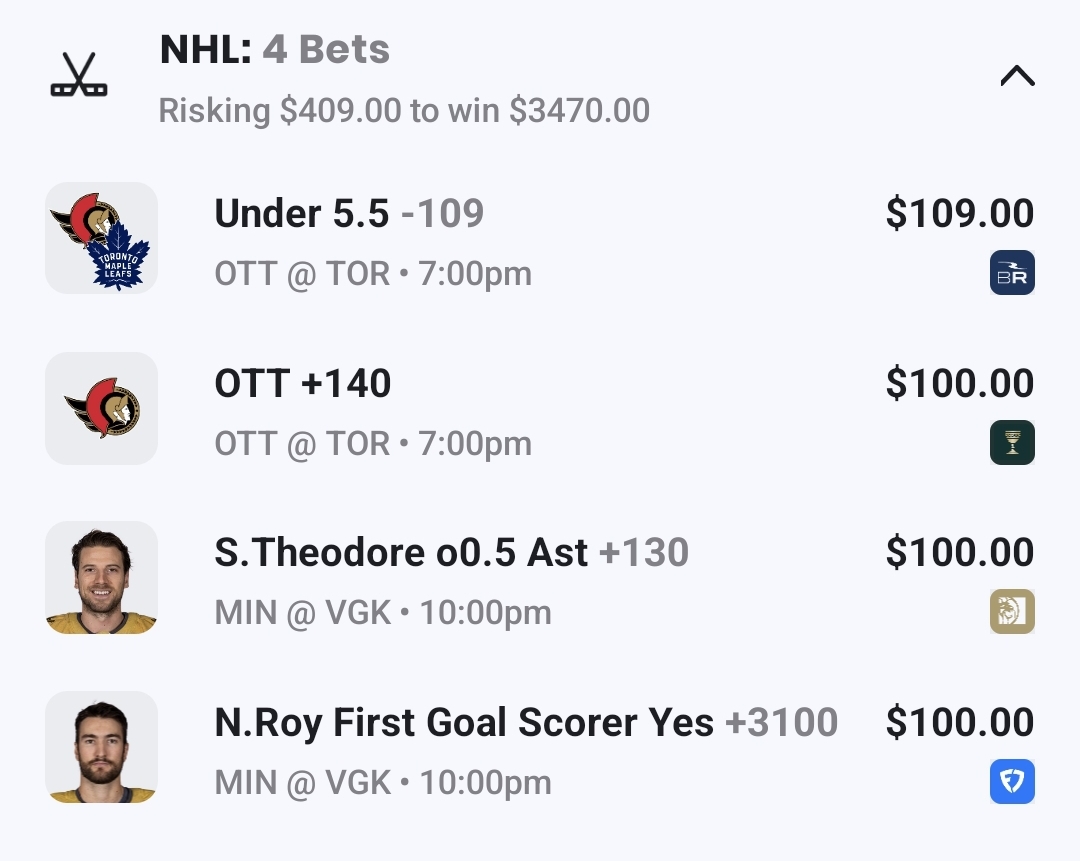Screen dimensions: 1080x861
Task: Click the hockey sticks NHL icon
Action: pyautogui.click(x=79, y=76)
